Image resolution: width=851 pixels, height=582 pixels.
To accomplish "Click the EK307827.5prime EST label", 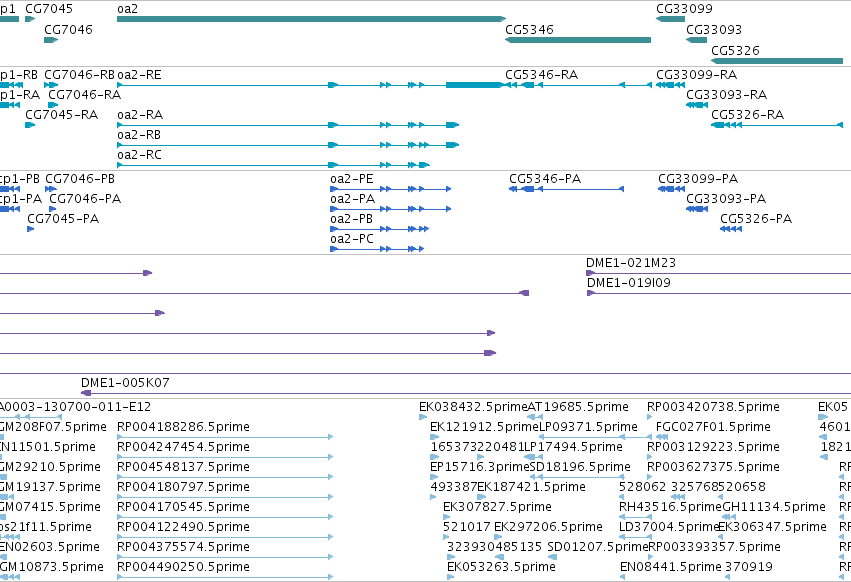I will coord(497,507).
